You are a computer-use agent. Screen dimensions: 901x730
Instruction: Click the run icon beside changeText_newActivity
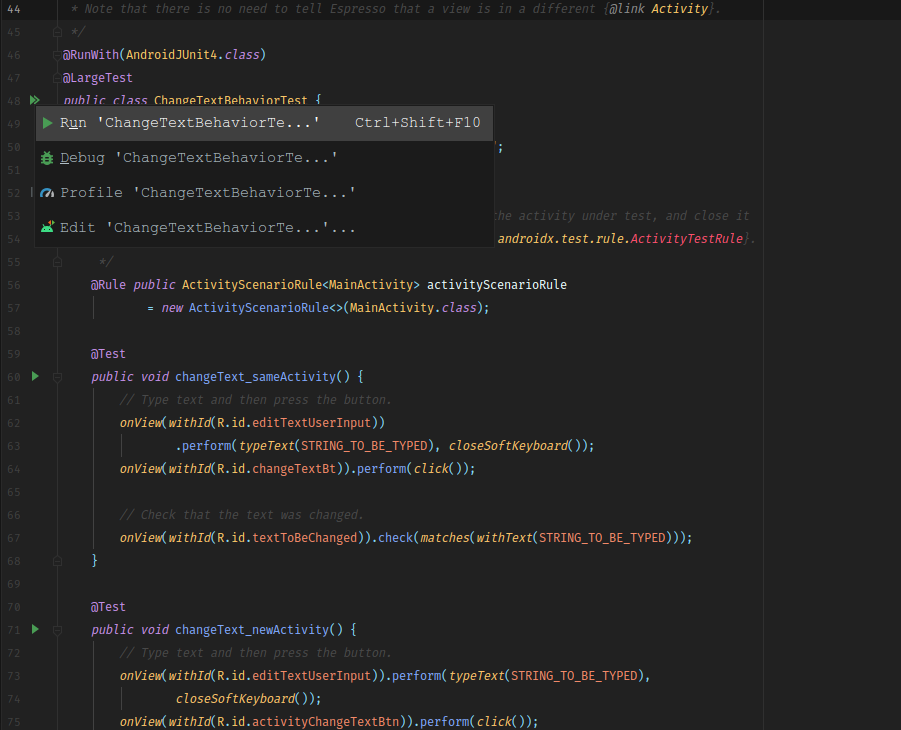pyautogui.click(x=35, y=629)
